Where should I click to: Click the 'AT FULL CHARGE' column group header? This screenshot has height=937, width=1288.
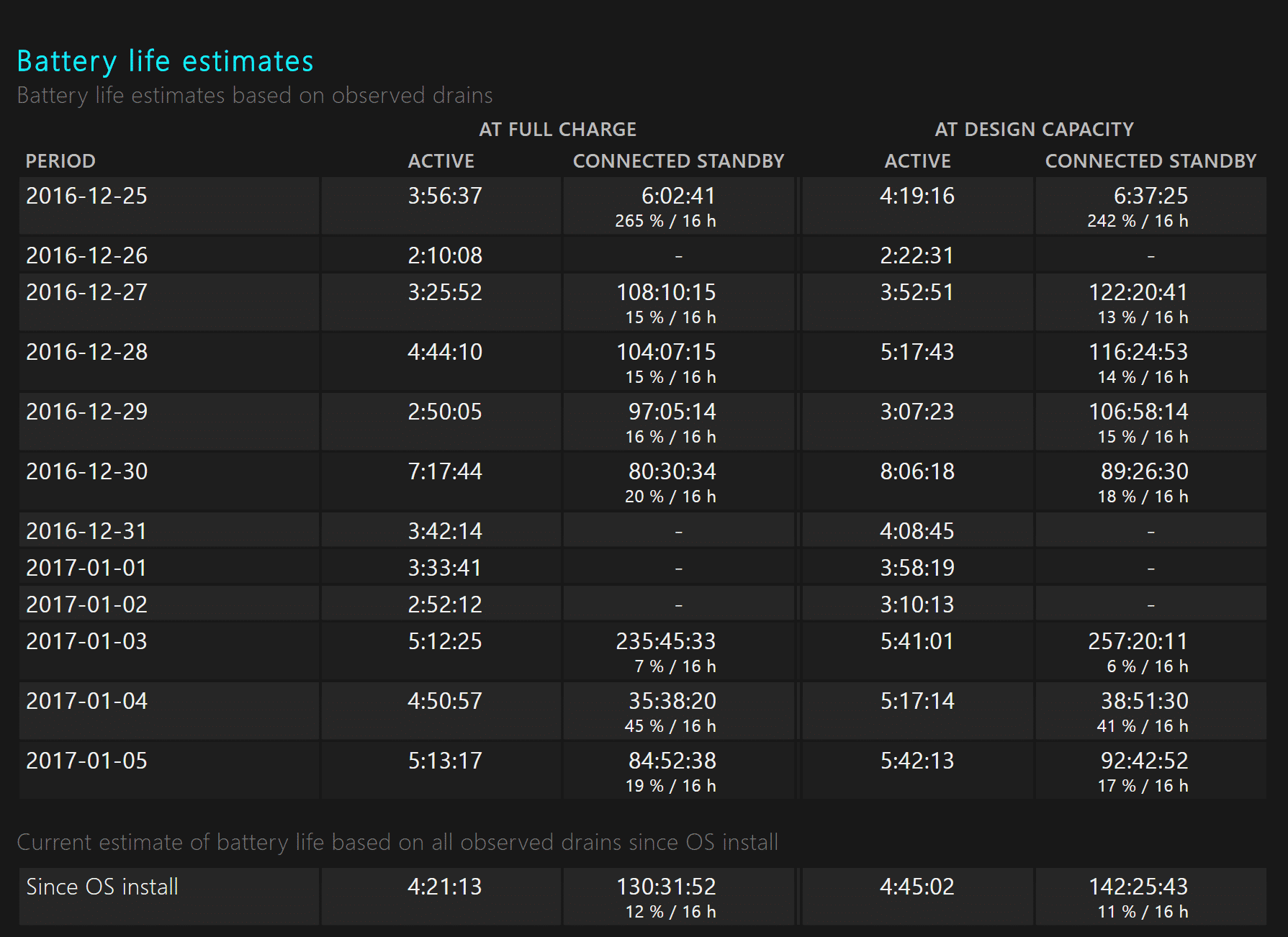558,130
